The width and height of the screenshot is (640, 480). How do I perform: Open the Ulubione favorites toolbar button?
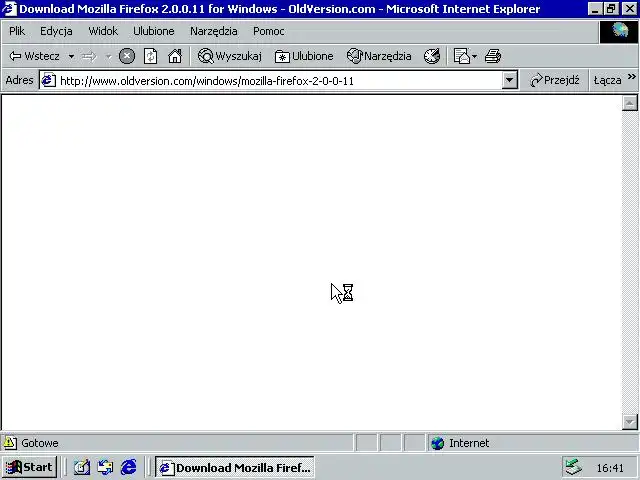304,56
